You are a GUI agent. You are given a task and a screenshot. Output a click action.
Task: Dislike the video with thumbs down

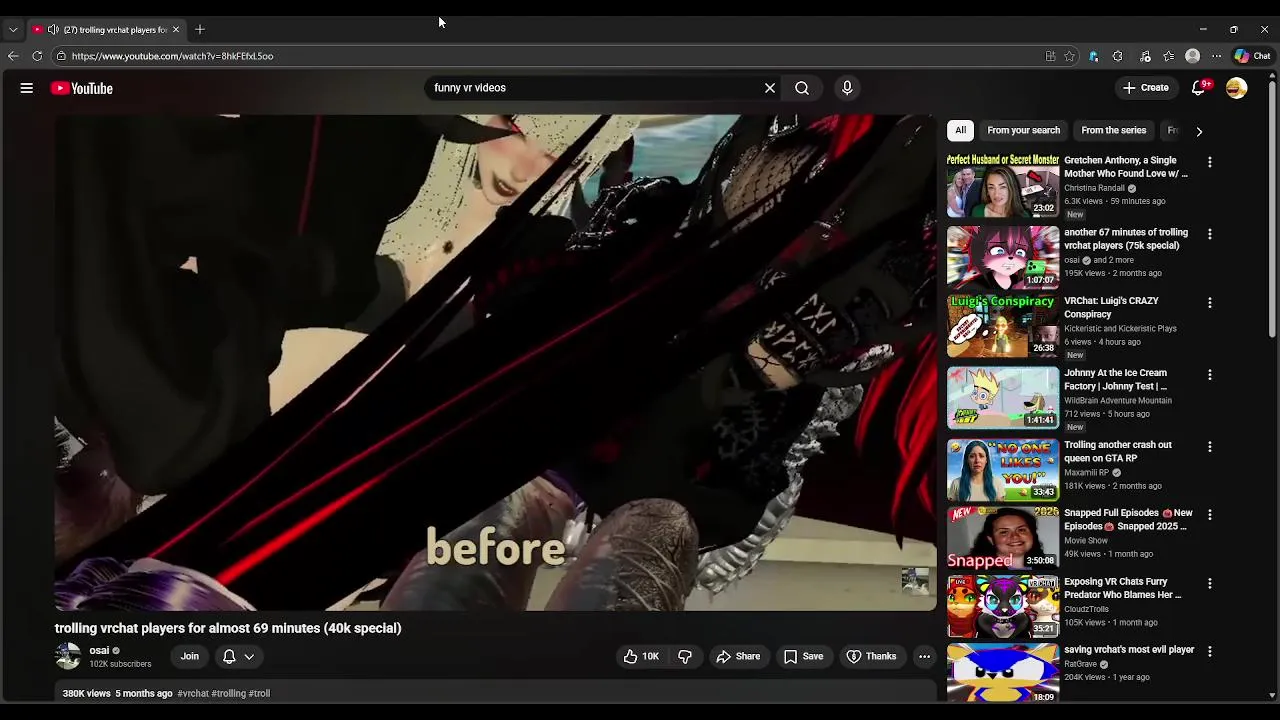pos(685,656)
